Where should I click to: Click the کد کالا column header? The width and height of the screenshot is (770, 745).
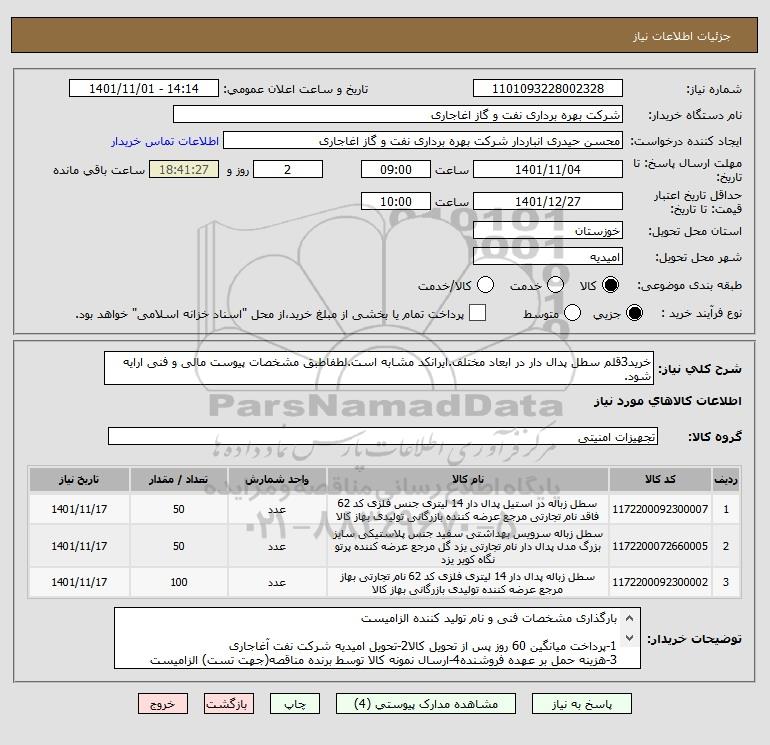click(x=660, y=479)
